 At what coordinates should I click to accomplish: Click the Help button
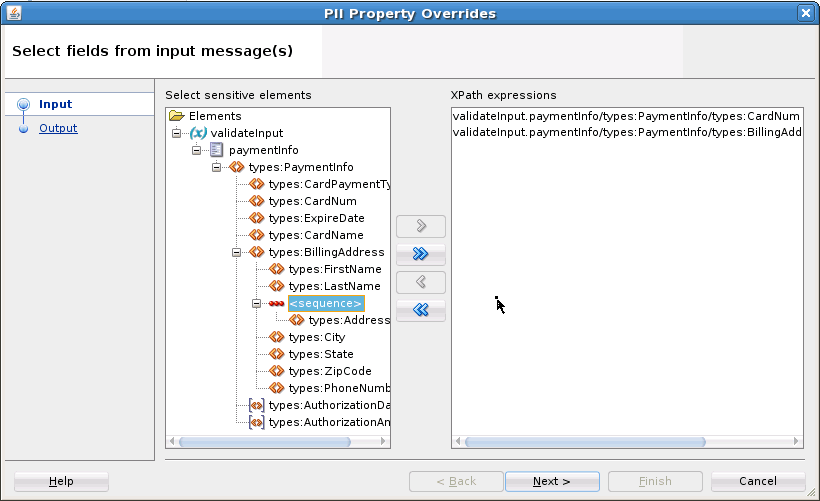61,481
